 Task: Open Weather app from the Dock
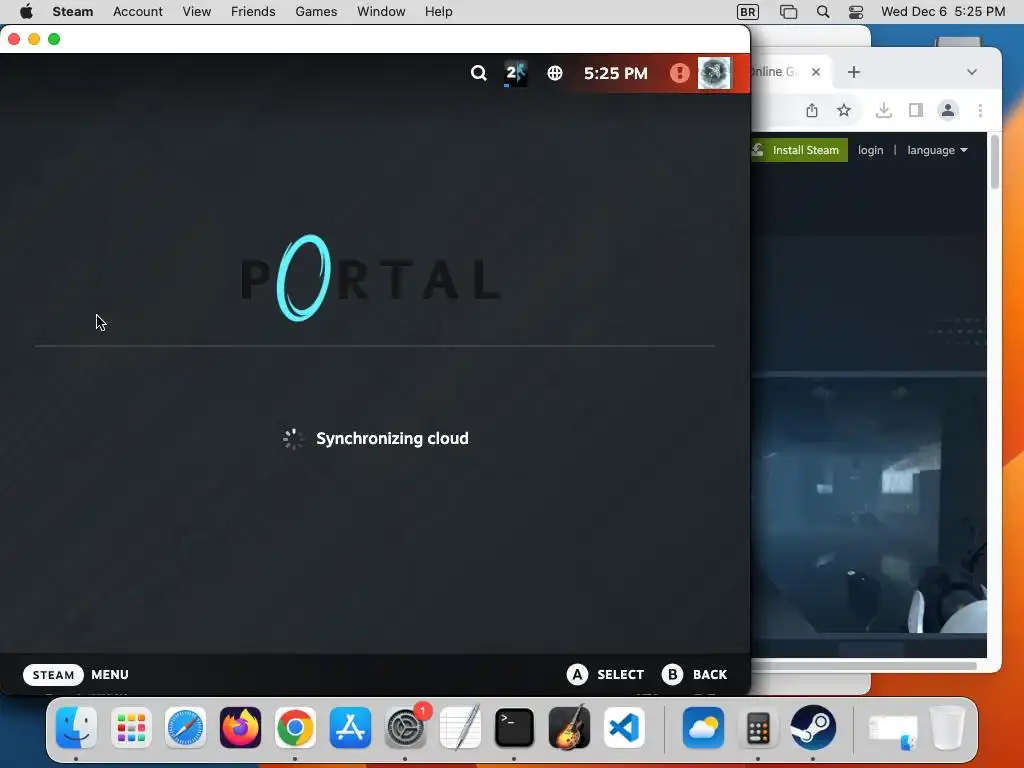pos(703,728)
